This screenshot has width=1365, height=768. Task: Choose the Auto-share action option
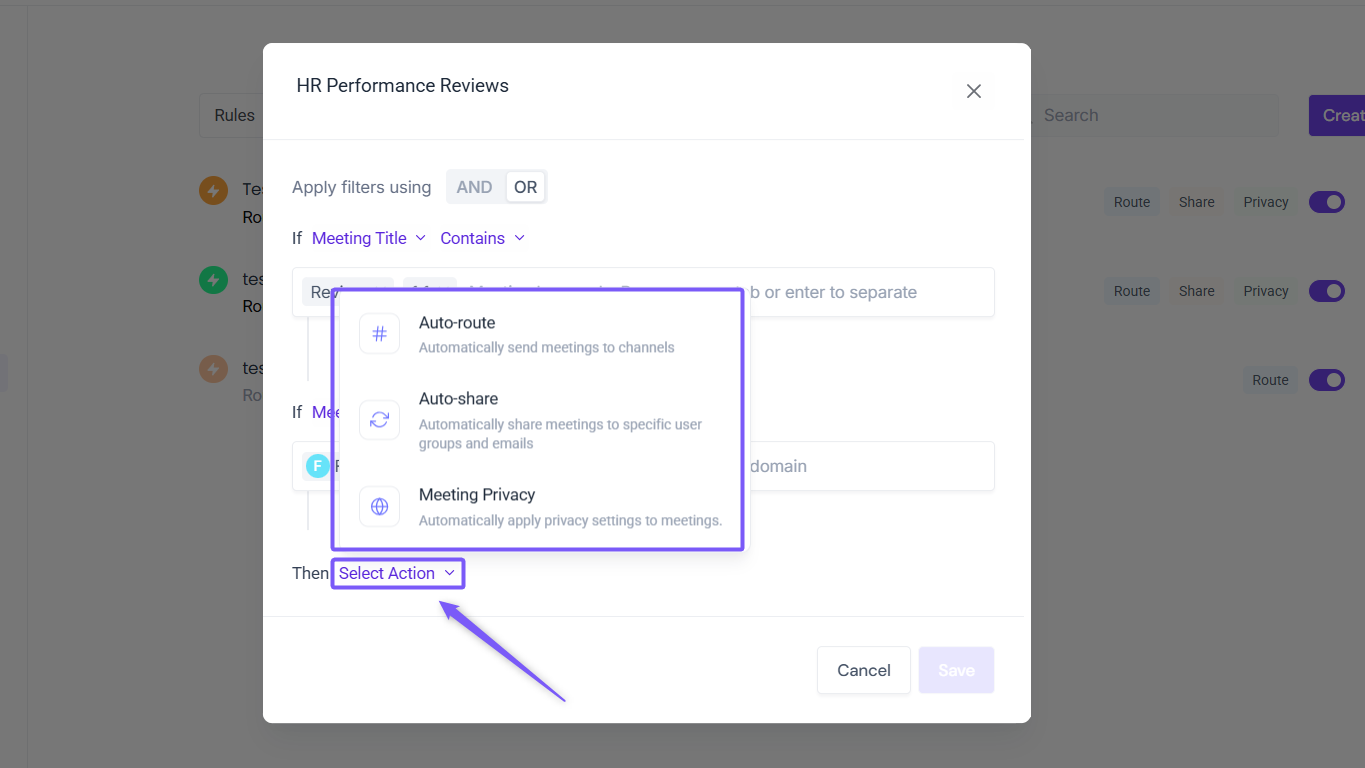(x=540, y=420)
